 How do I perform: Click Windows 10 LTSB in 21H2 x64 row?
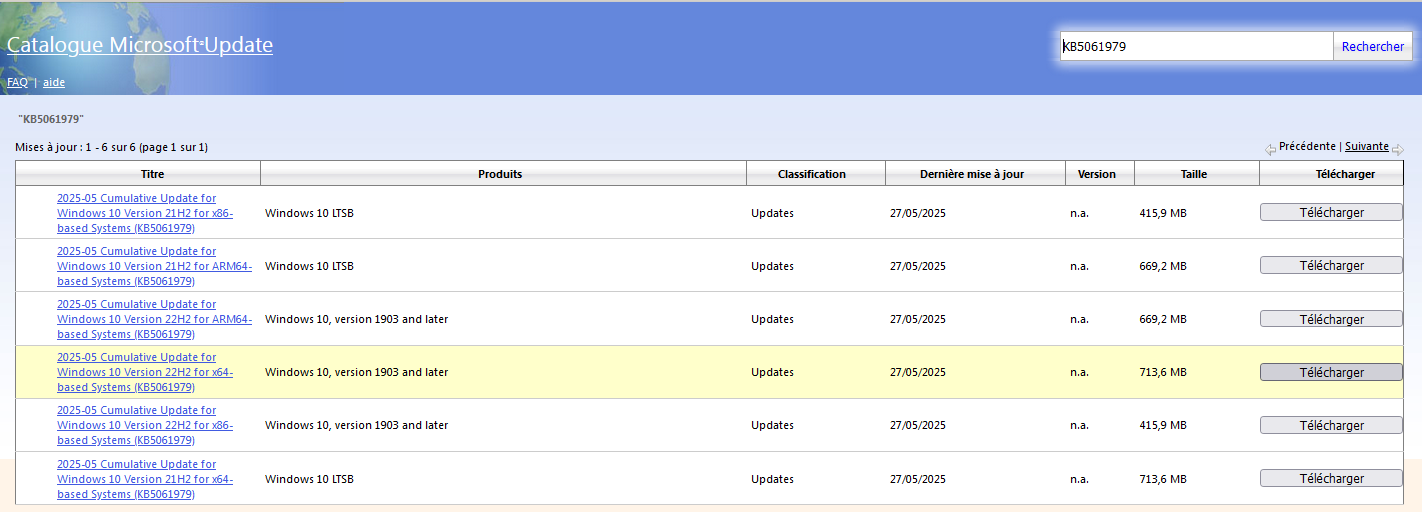309,479
